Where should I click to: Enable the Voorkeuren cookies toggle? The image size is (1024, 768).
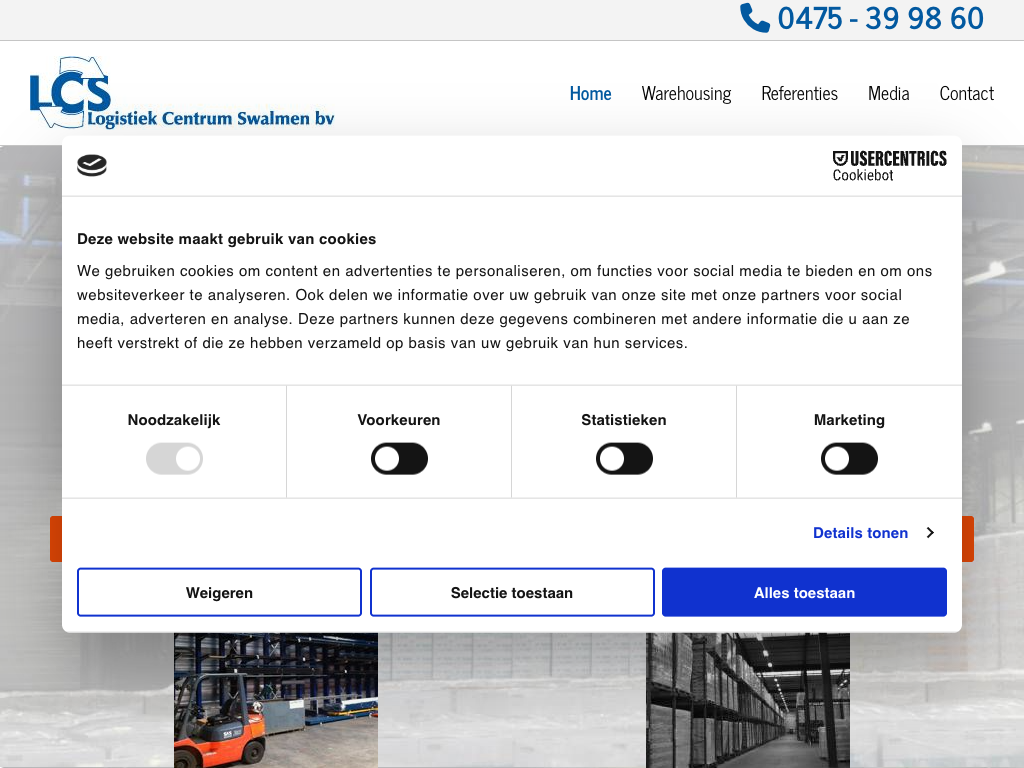[399, 460]
